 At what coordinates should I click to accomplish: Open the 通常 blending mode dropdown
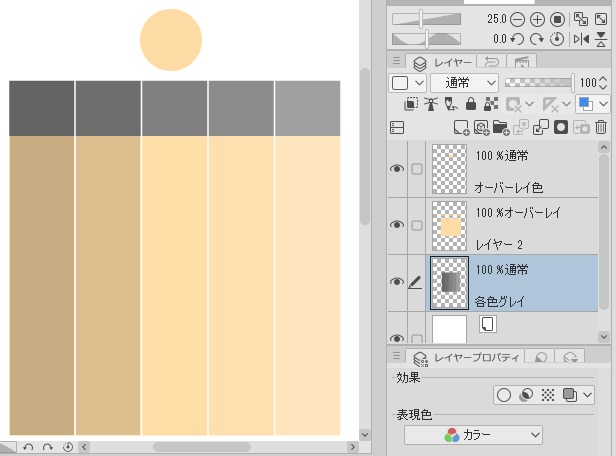pos(464,82)
